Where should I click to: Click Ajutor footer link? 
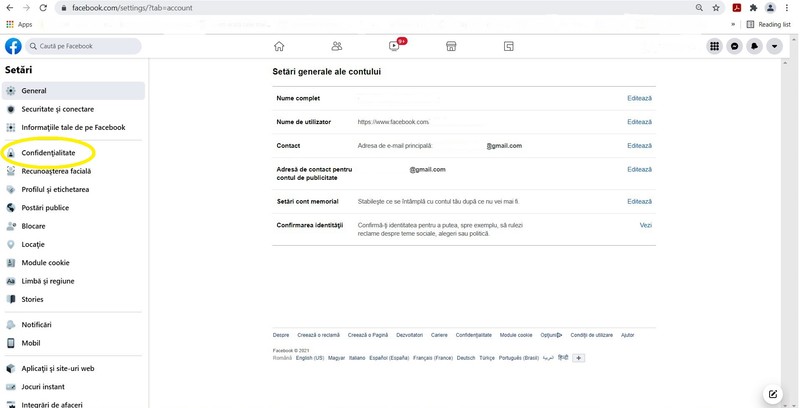[628, 335]
